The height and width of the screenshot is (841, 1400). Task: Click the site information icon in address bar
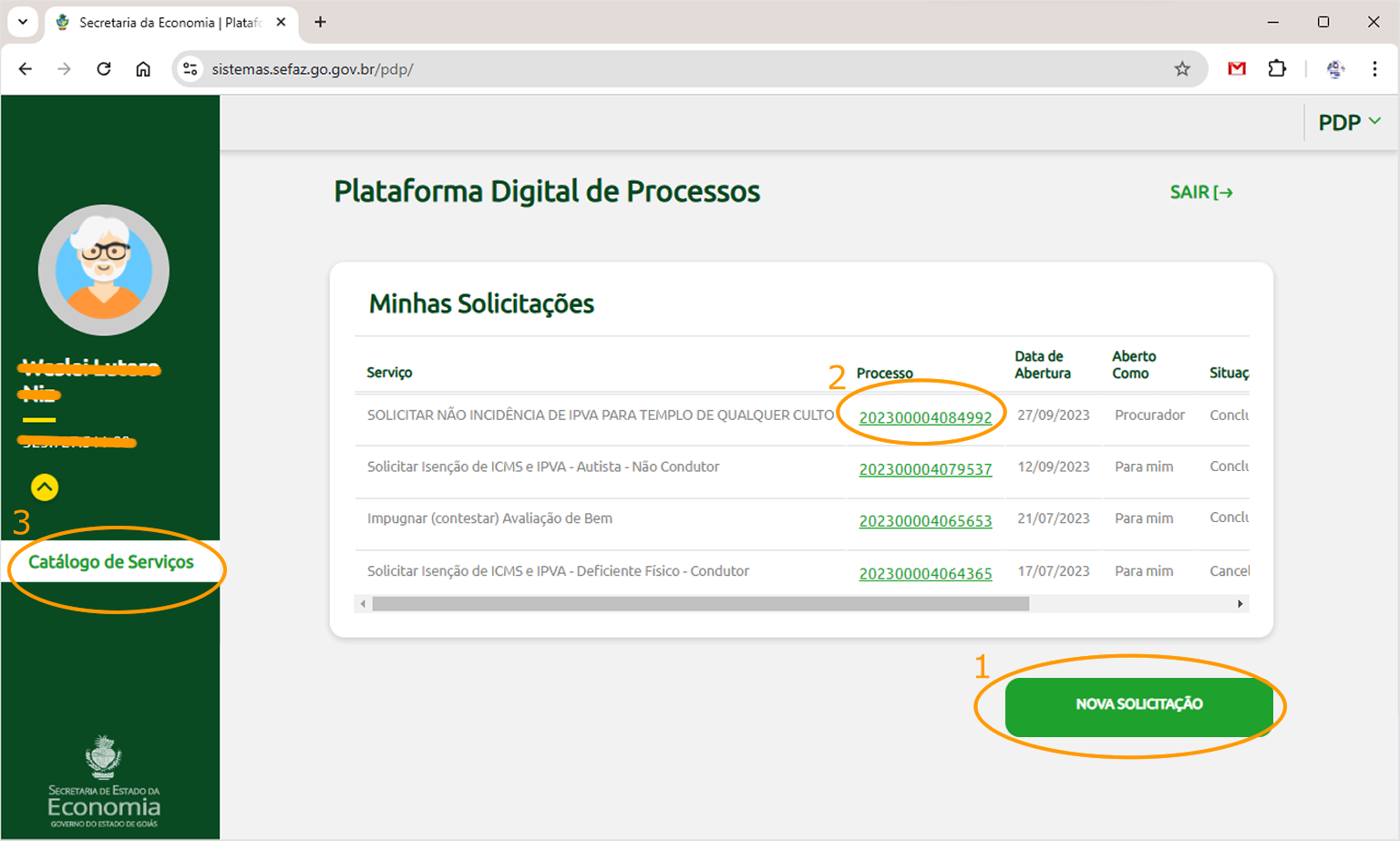pyautogui.click(x=190, y=68)
